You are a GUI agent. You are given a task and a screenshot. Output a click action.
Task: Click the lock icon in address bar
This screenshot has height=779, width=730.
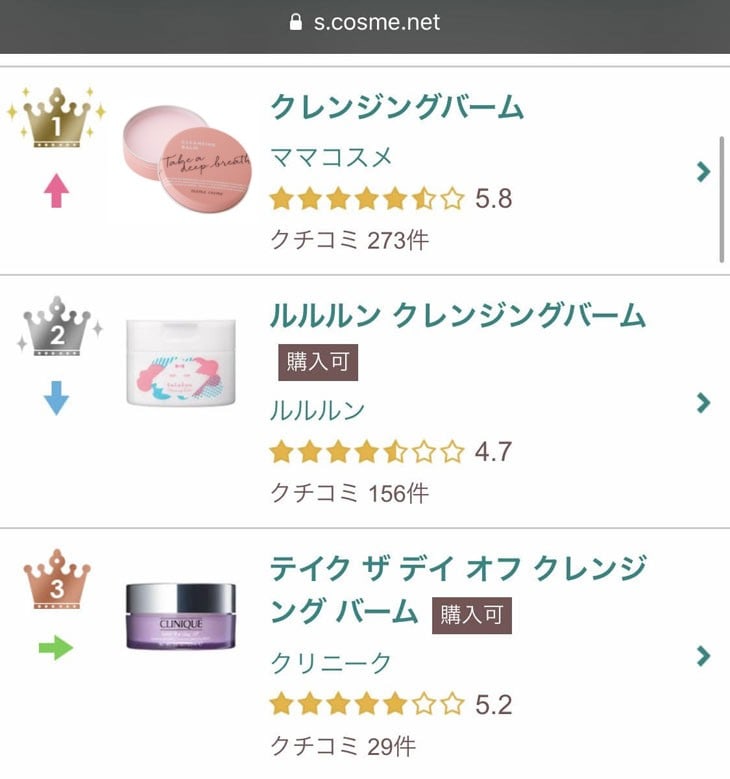point(295,22)
